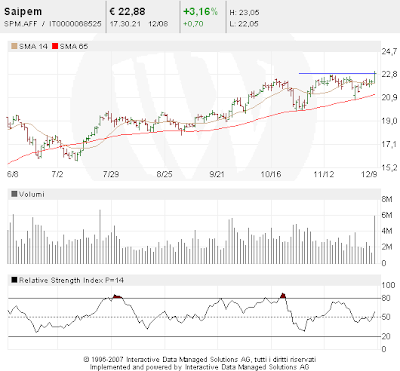This screenshot has width=400, height=371.
Task: Click the ISIN IT0000068525 text
Action: [75, 24]
